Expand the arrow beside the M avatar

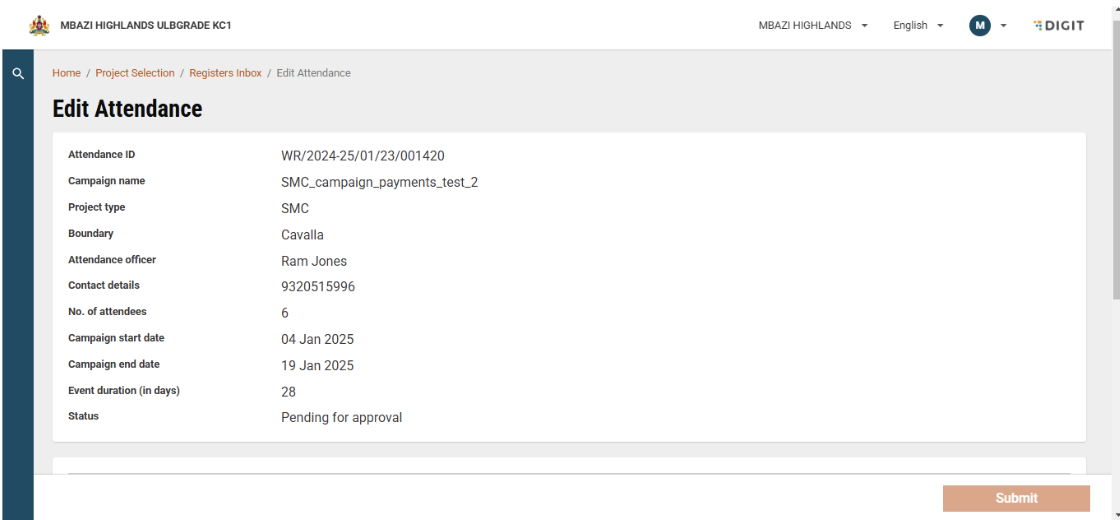pyautogui.click(x=1003, y=25)
